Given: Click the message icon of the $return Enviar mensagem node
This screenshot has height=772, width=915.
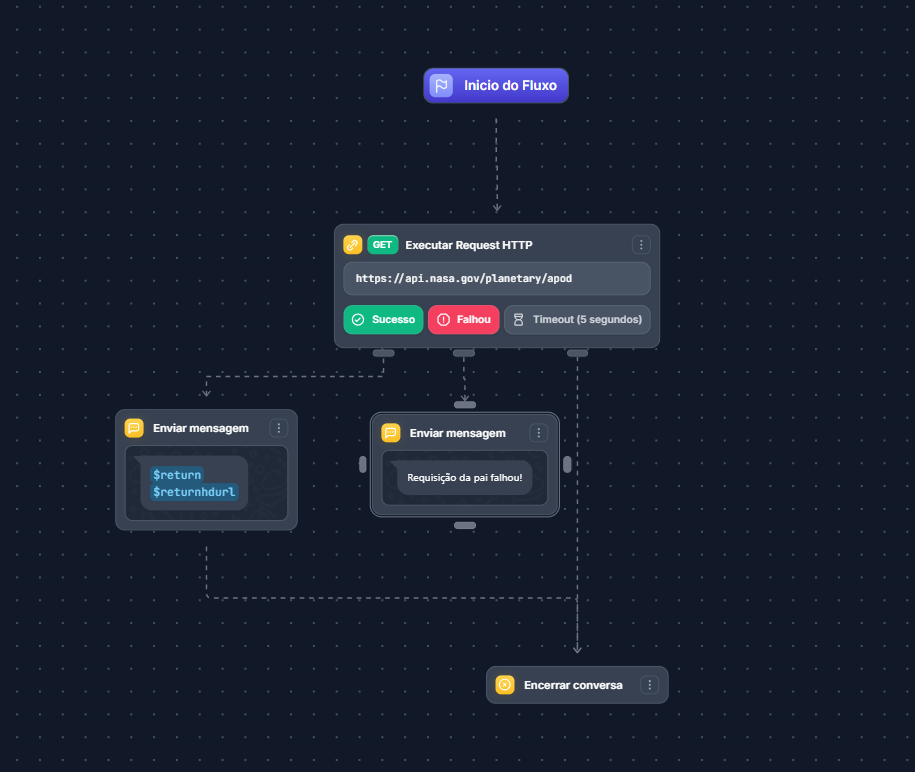Looking at the screenshot, I should pos(134,428).
